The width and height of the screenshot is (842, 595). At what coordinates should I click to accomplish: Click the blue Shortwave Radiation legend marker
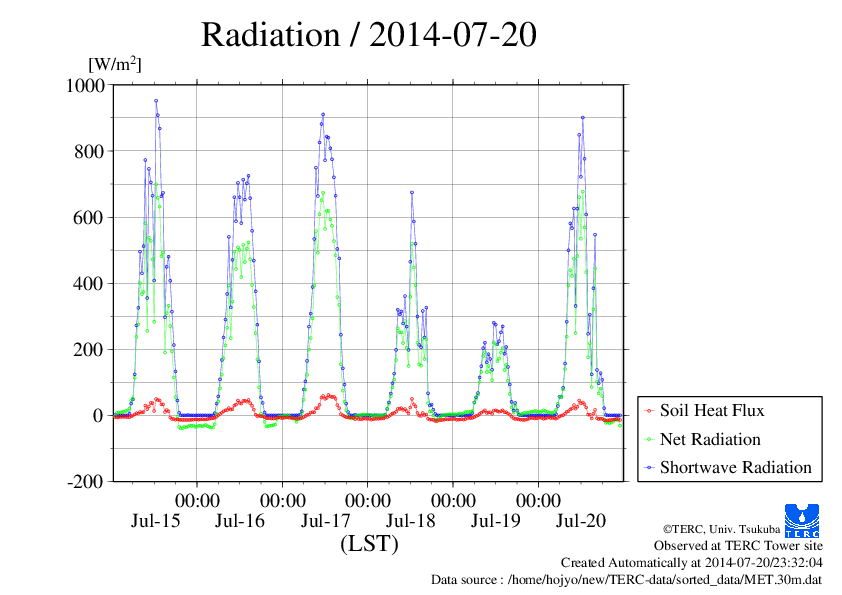tap(650, 468)
